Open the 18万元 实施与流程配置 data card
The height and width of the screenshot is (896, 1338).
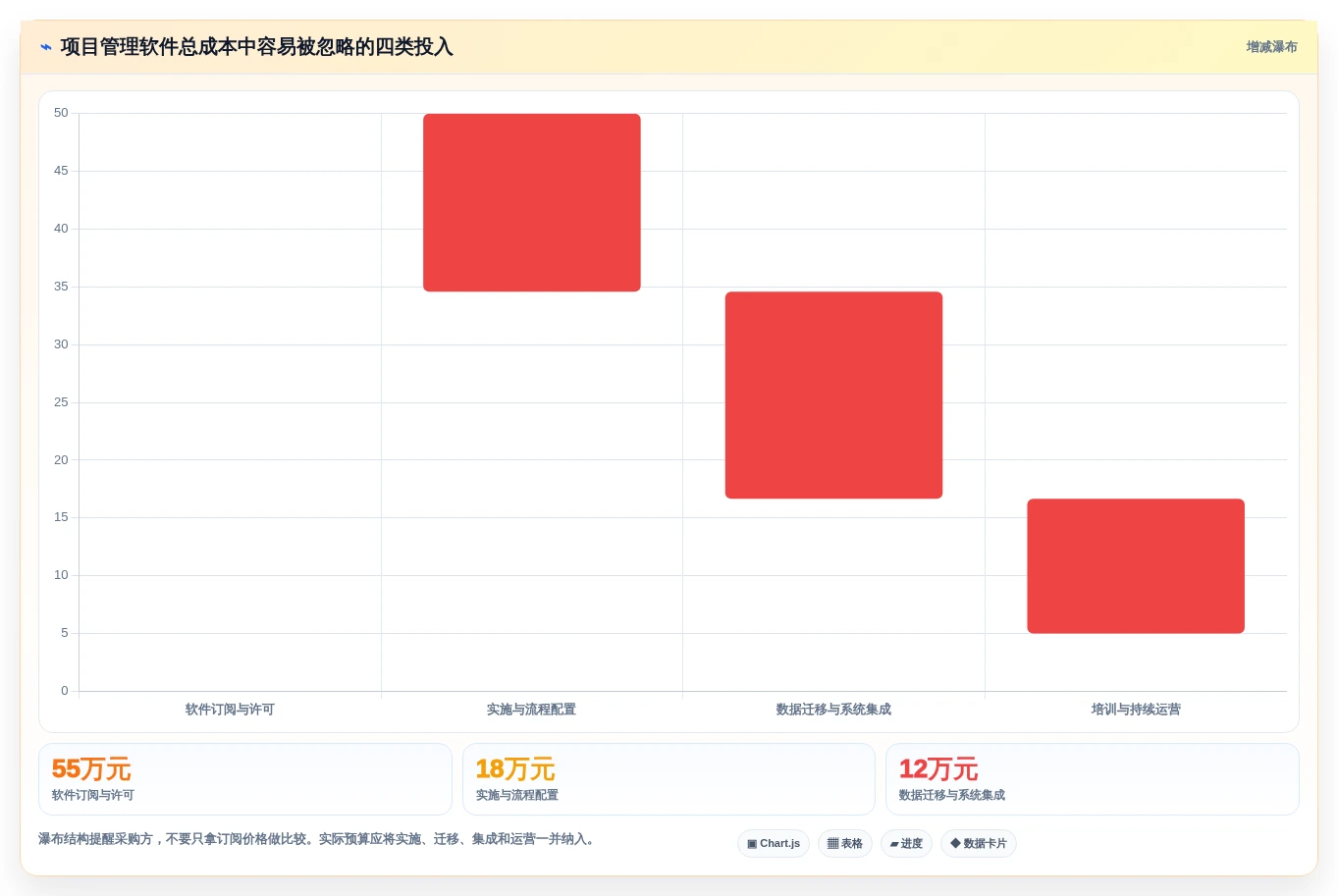[x=669, y=779]
